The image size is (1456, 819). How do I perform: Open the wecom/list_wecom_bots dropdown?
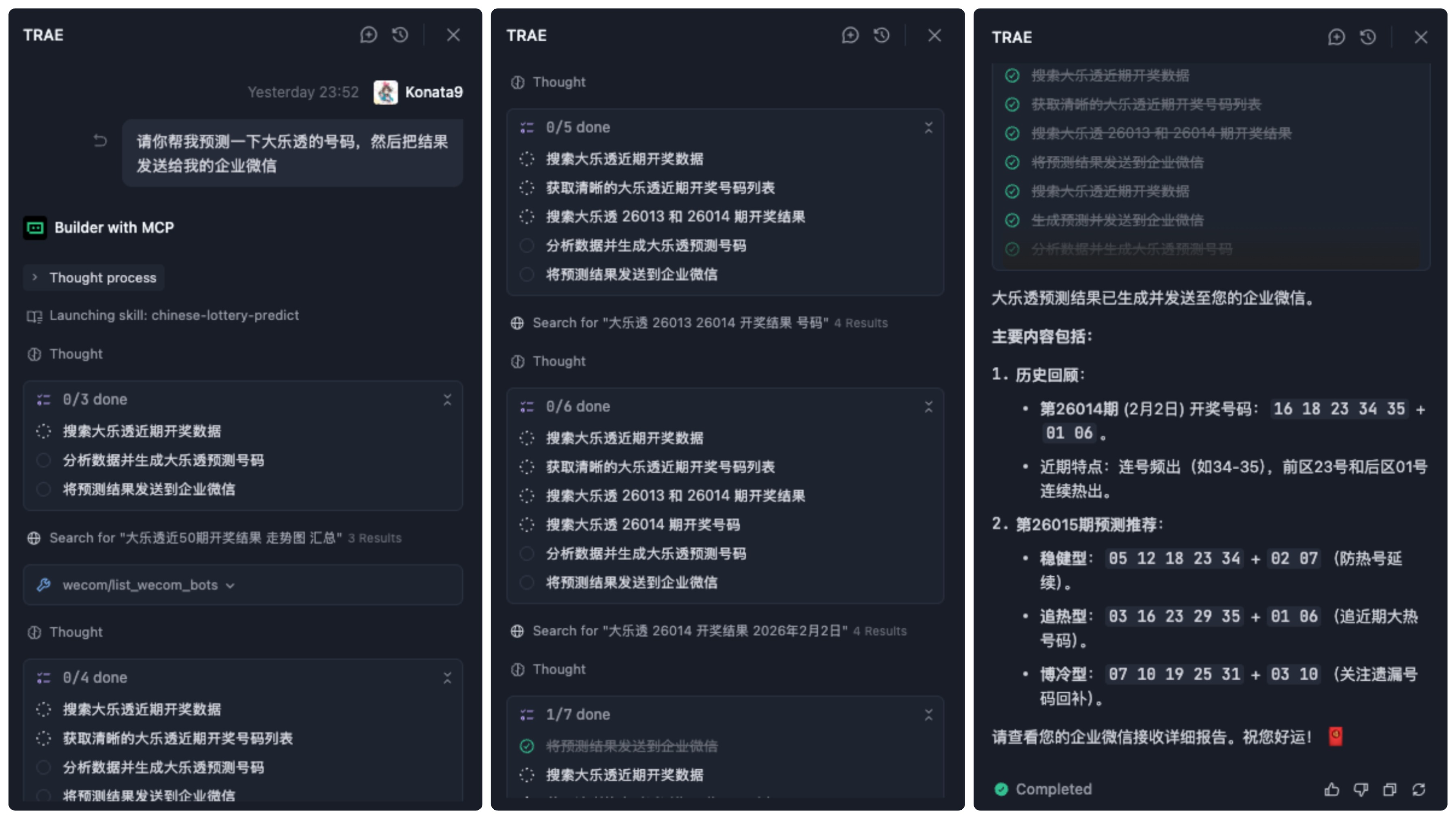[230, 586]
